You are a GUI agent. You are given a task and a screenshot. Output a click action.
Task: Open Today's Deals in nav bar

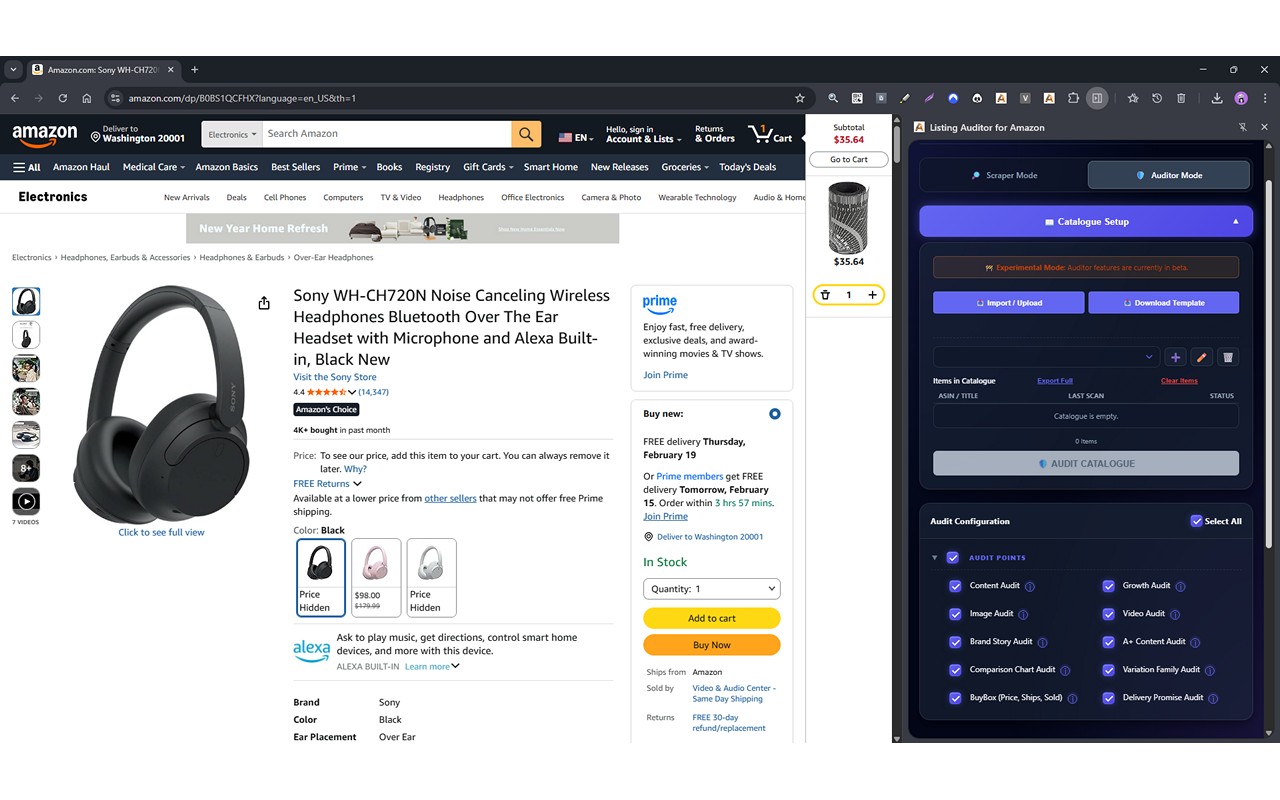point(748,167)
